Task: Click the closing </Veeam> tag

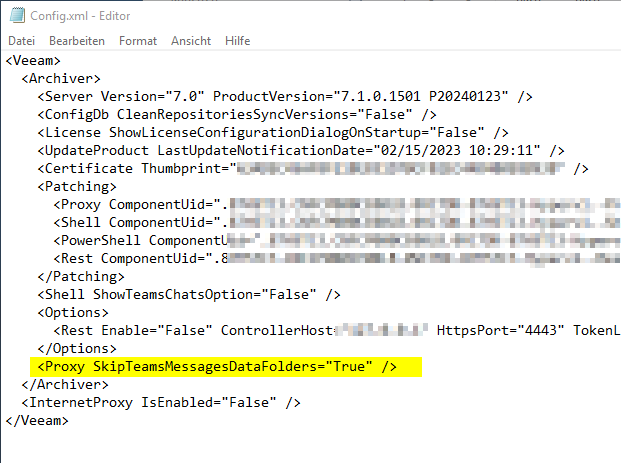Action: [x=37, y=421]
